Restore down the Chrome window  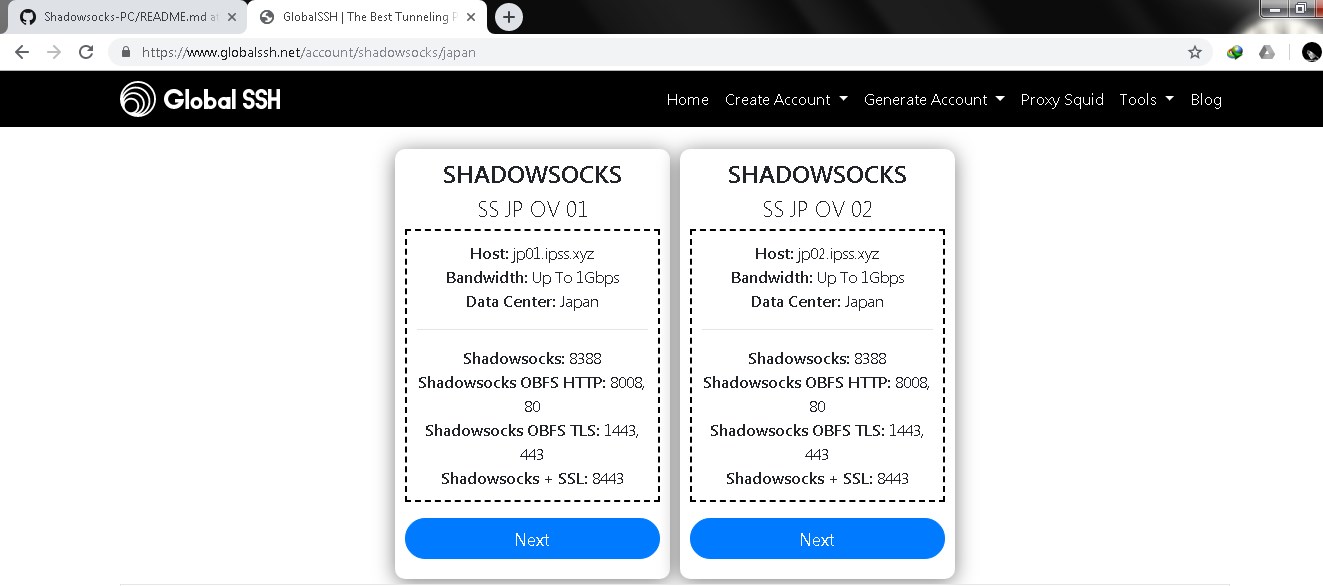pyautogui.click(x=1300, y=8)
